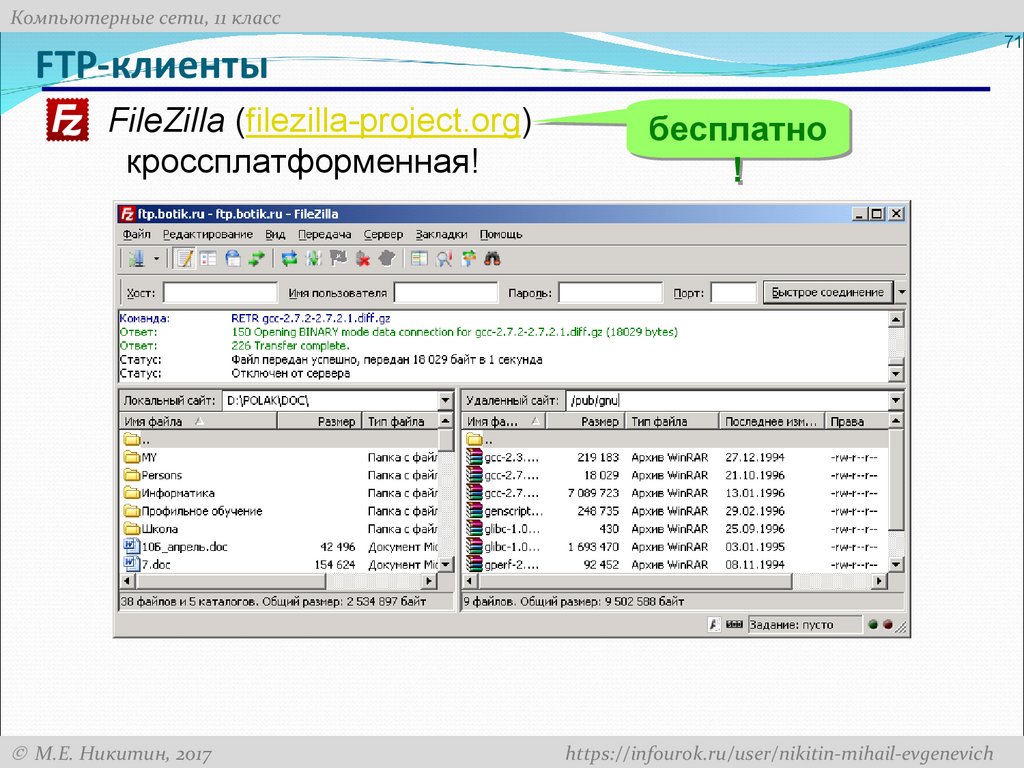The height and width of the screenshot is (768, 1024).
Task: Open the infourok.ru author link
Action: point(779,753)
